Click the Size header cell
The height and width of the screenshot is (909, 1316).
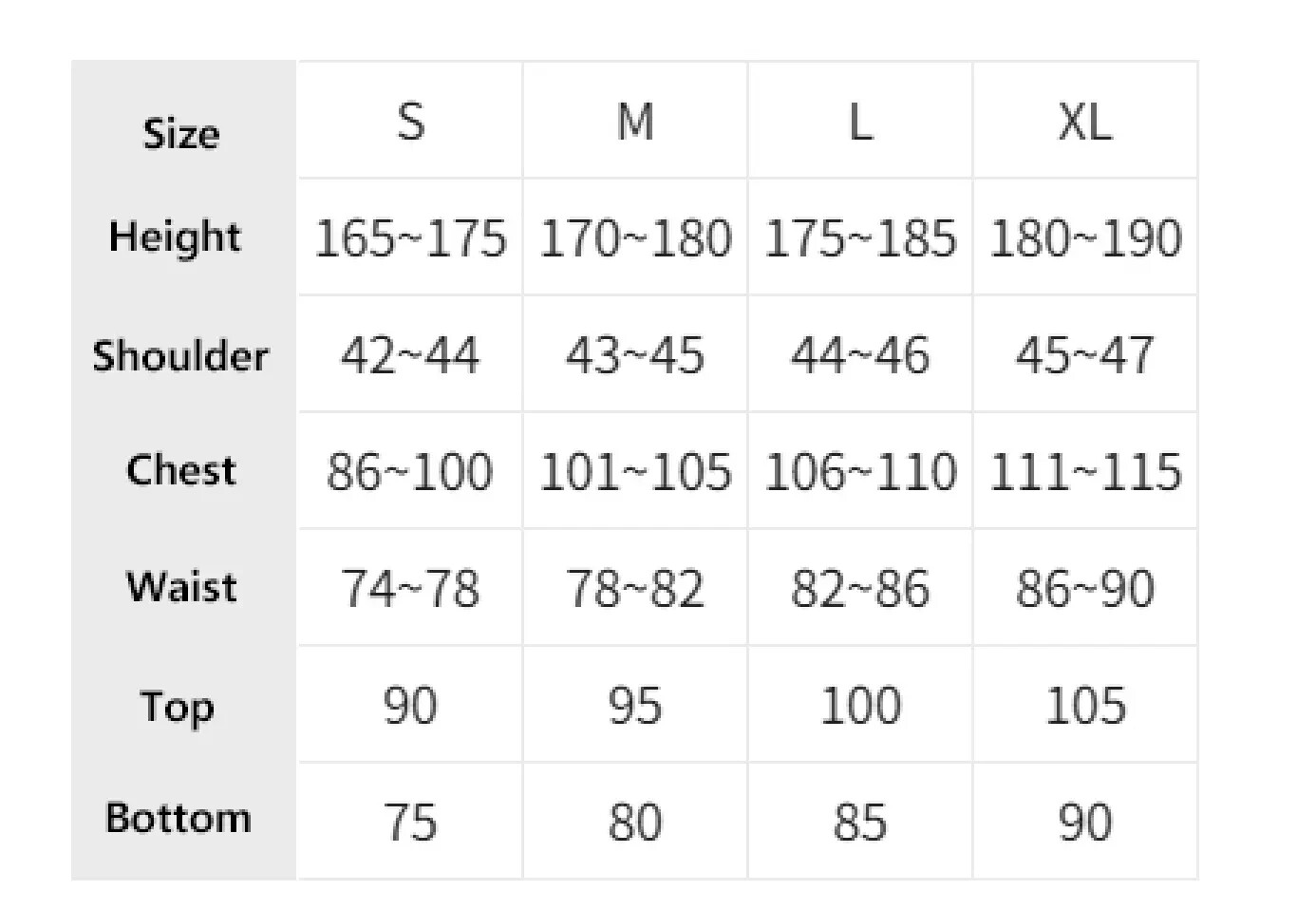tap(181, 133)
